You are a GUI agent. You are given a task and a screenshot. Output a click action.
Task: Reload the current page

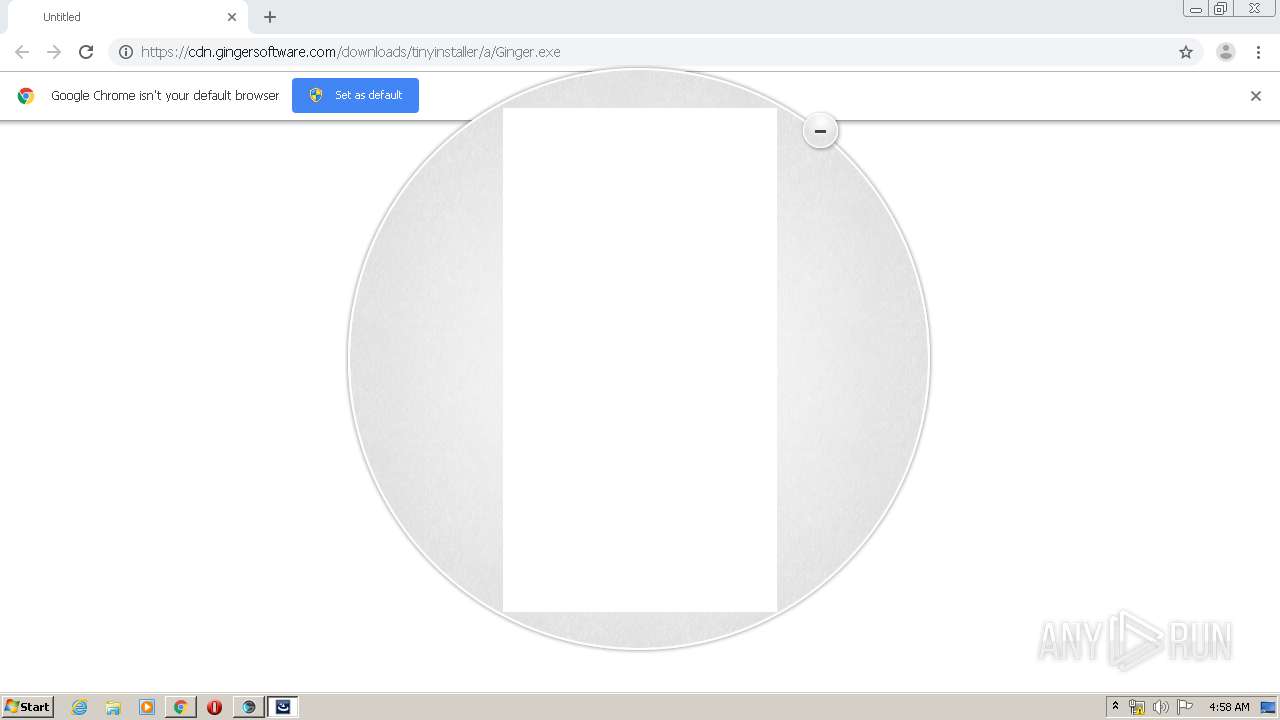pyautogui.click(x=86, y=52)
